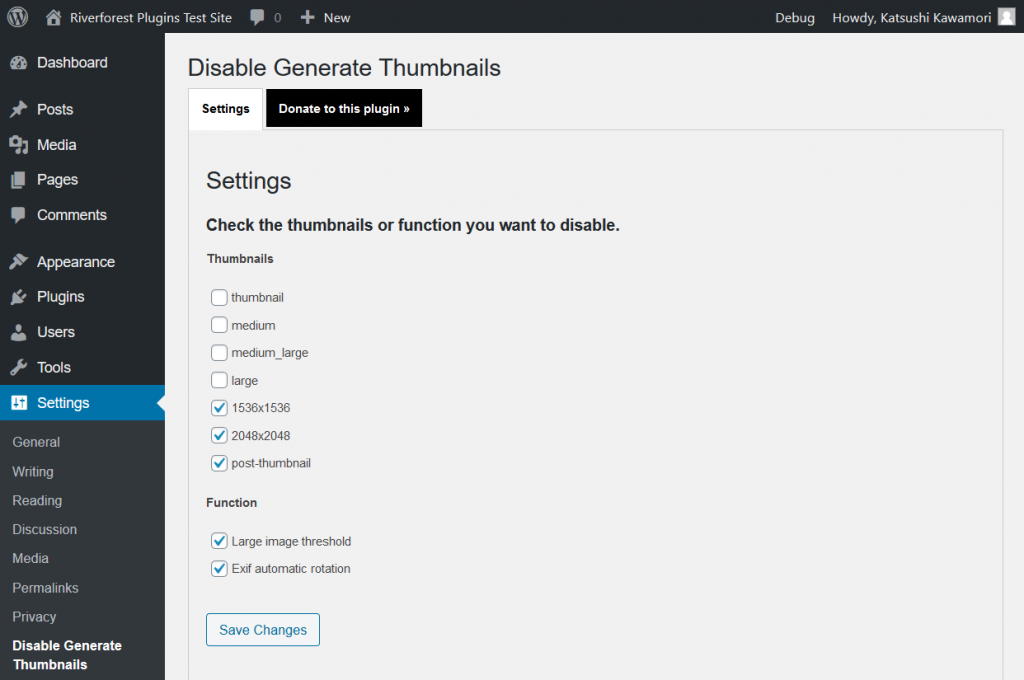This screenshot has height=680, width=1024.
Task: Uncheck the 2048x2048 checkbox
Action: (219, 436)
